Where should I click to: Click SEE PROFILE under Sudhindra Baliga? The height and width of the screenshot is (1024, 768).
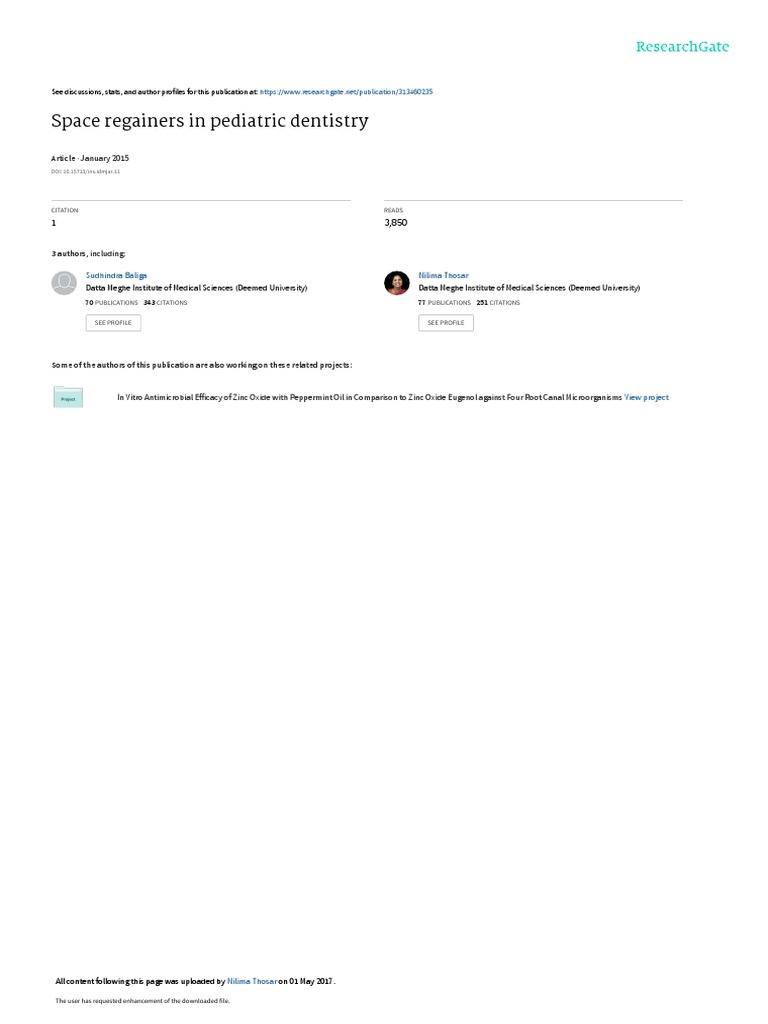coord(113,323)
